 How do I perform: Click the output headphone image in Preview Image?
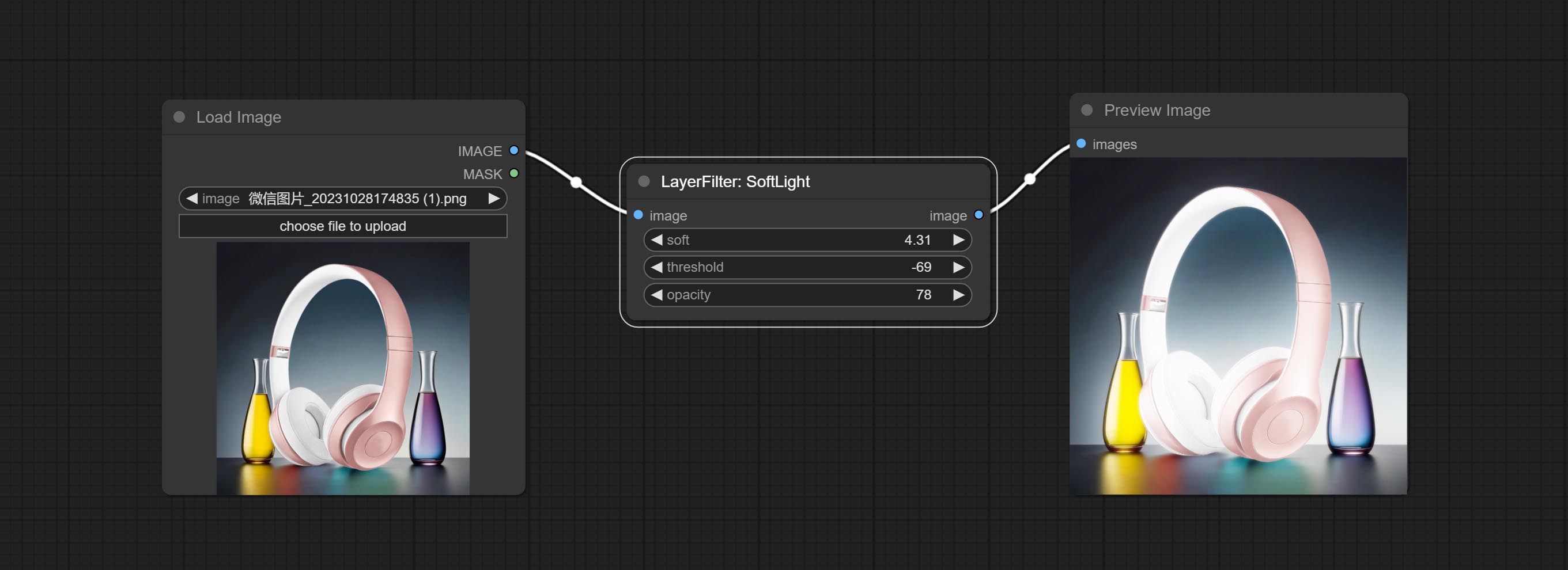(1238, 326)
